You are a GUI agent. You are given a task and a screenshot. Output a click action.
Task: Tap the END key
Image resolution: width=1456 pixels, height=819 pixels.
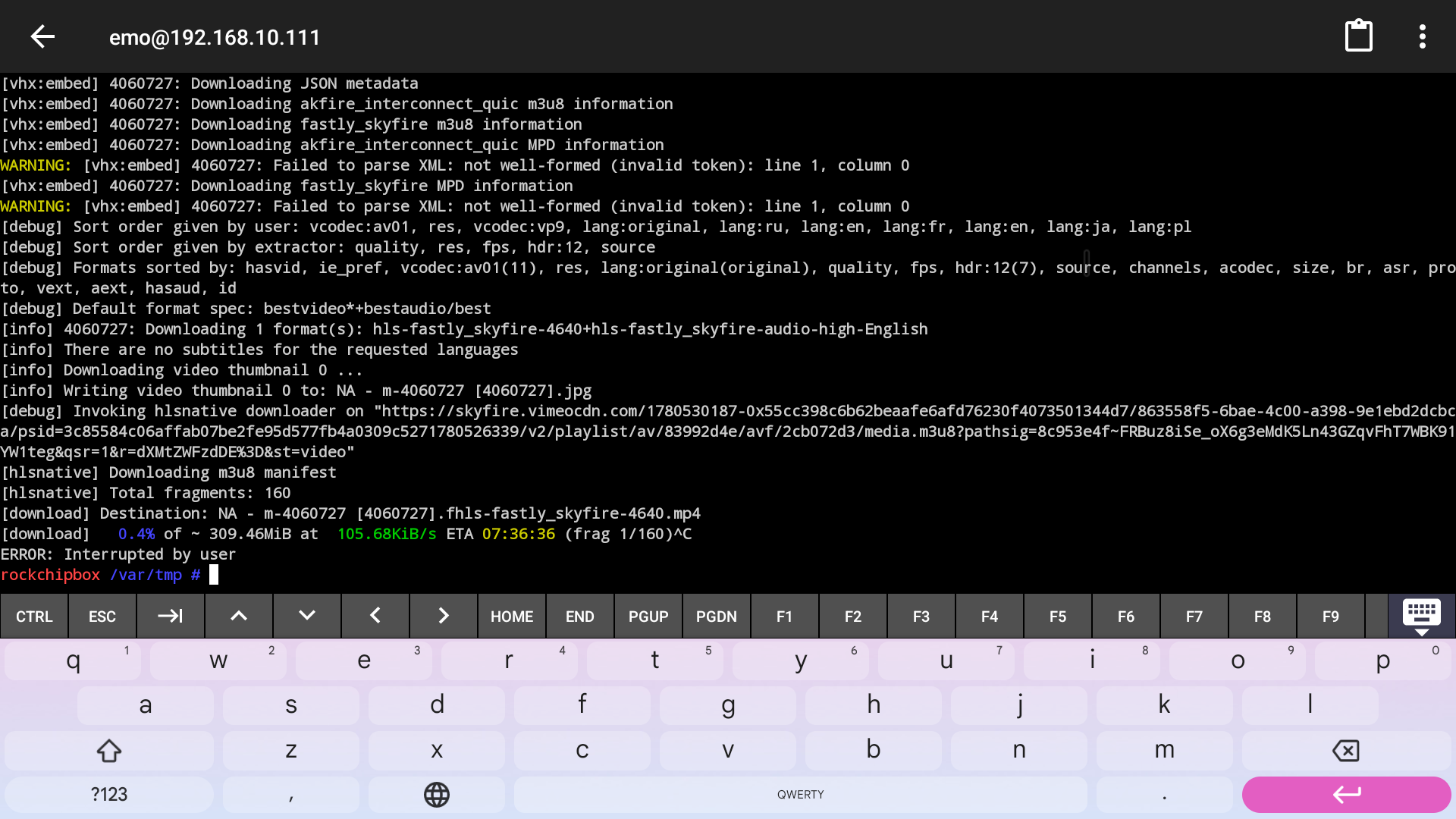click(580, 617)
